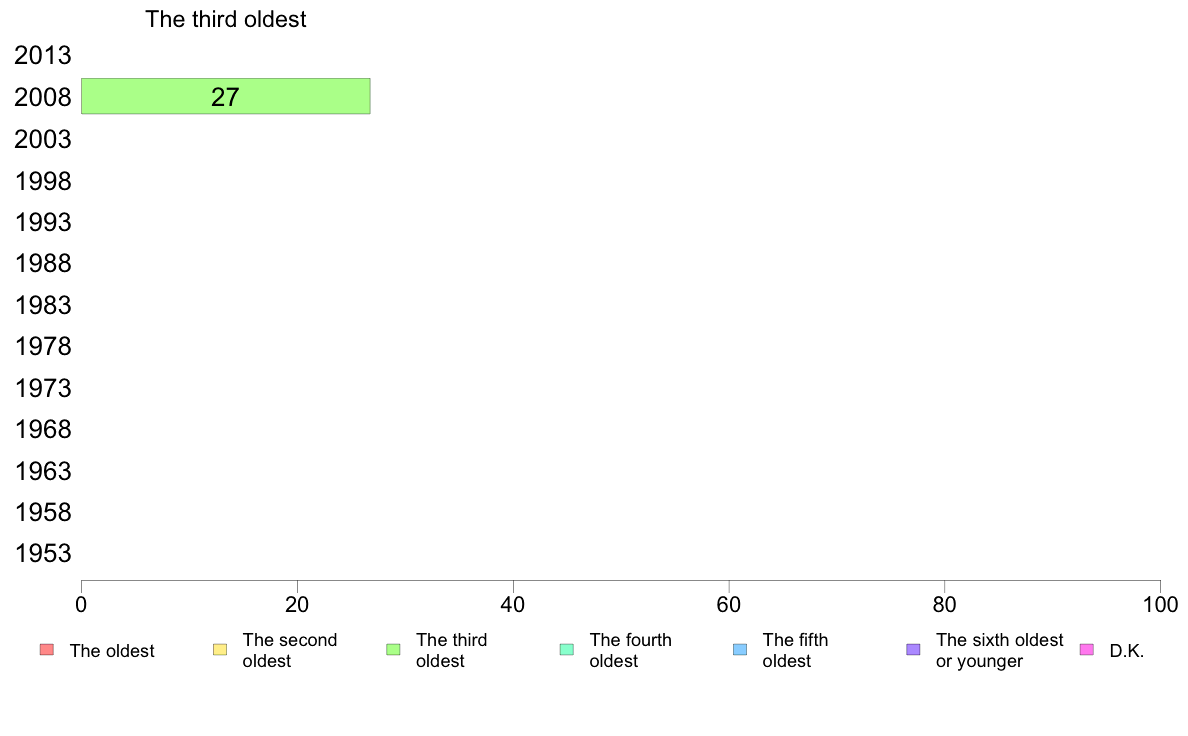The image size is (1188, 736).
Task: Click the blue 'The fifth oldest' legend swatch
Action: (740, 650)
